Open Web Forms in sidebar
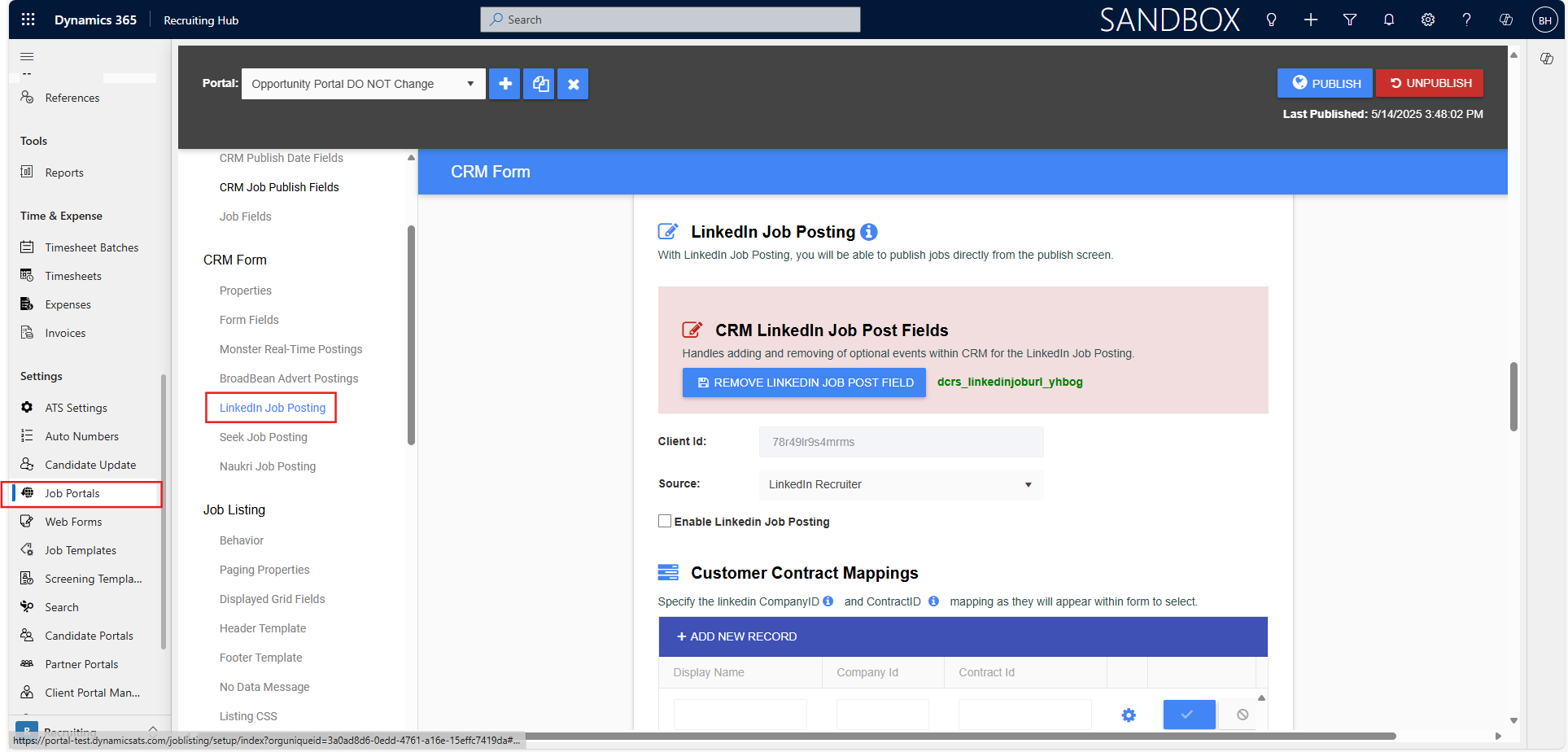 pyautogui.click(x=73, y=522)
